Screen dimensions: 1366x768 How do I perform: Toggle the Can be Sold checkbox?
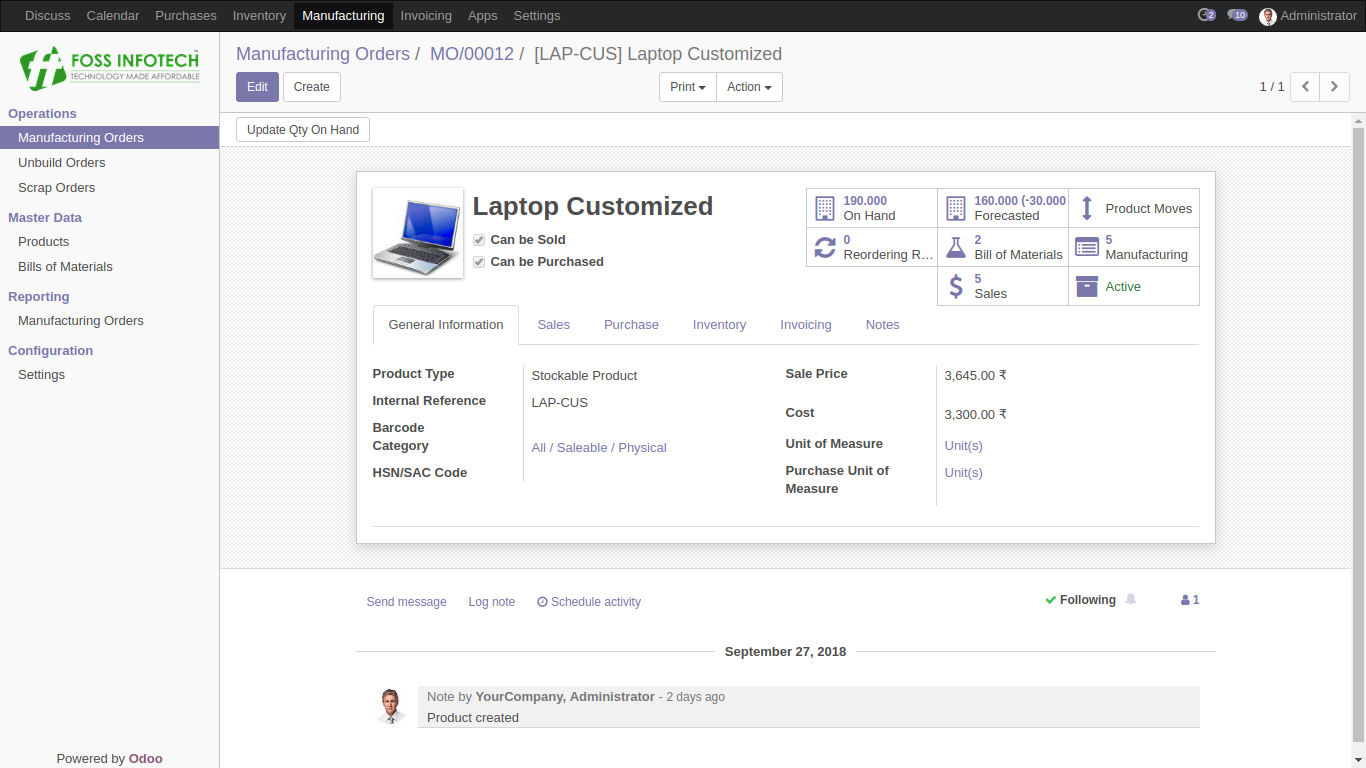(x=479, y=240)
